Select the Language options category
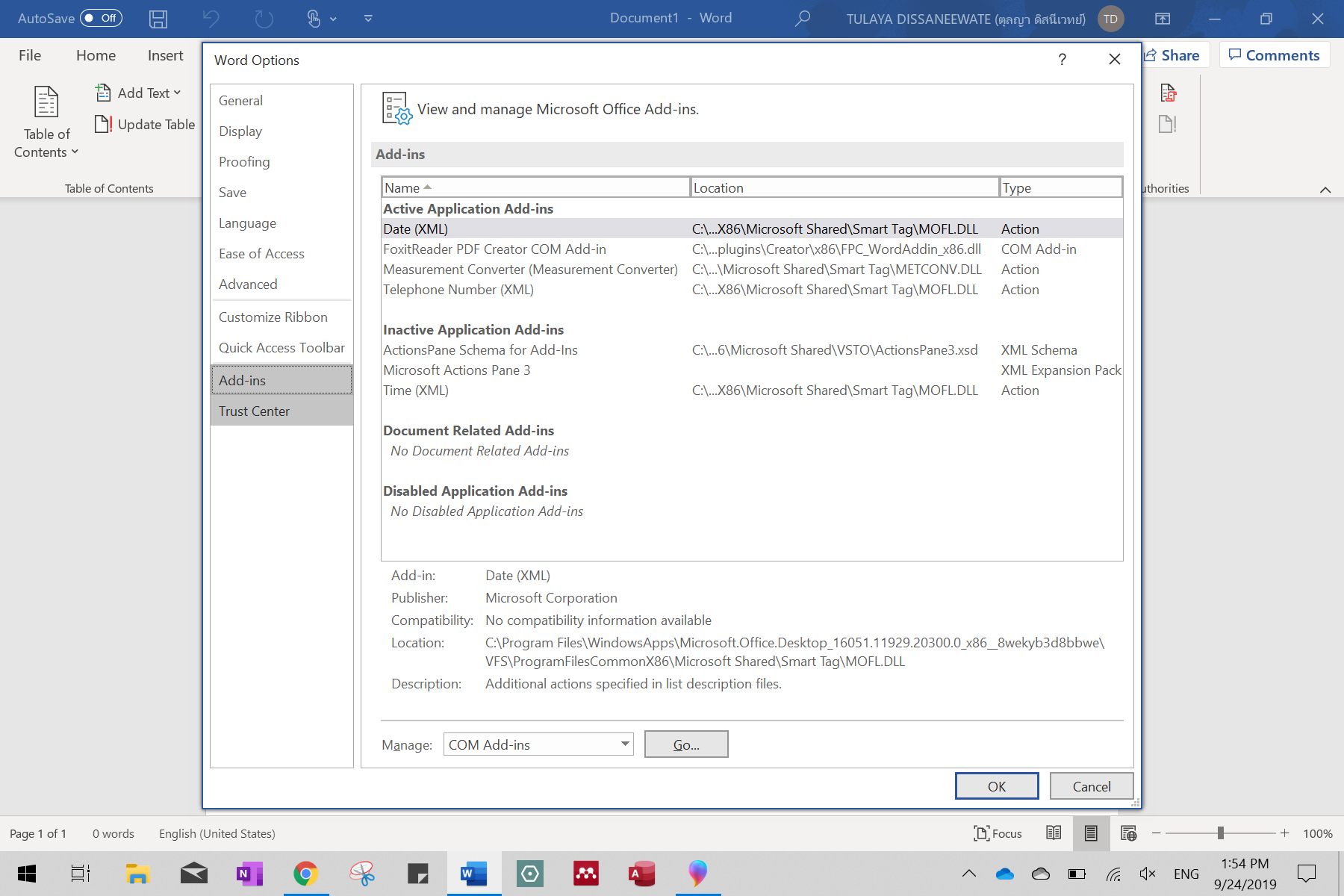The width and height of the screenshot is (1344, 896). (x=281, y=223)
